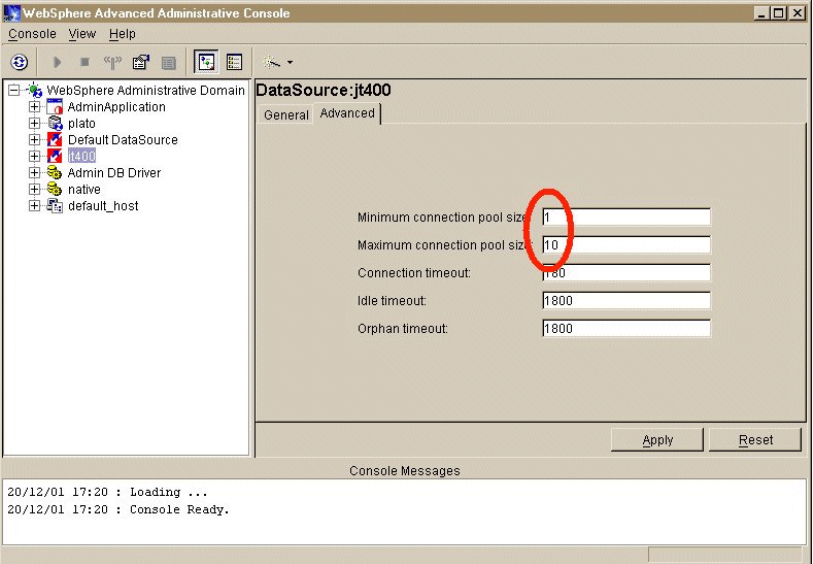This screenshot has width=813, height=564.
Task: Open the Console menu
Action: (32, 34)
